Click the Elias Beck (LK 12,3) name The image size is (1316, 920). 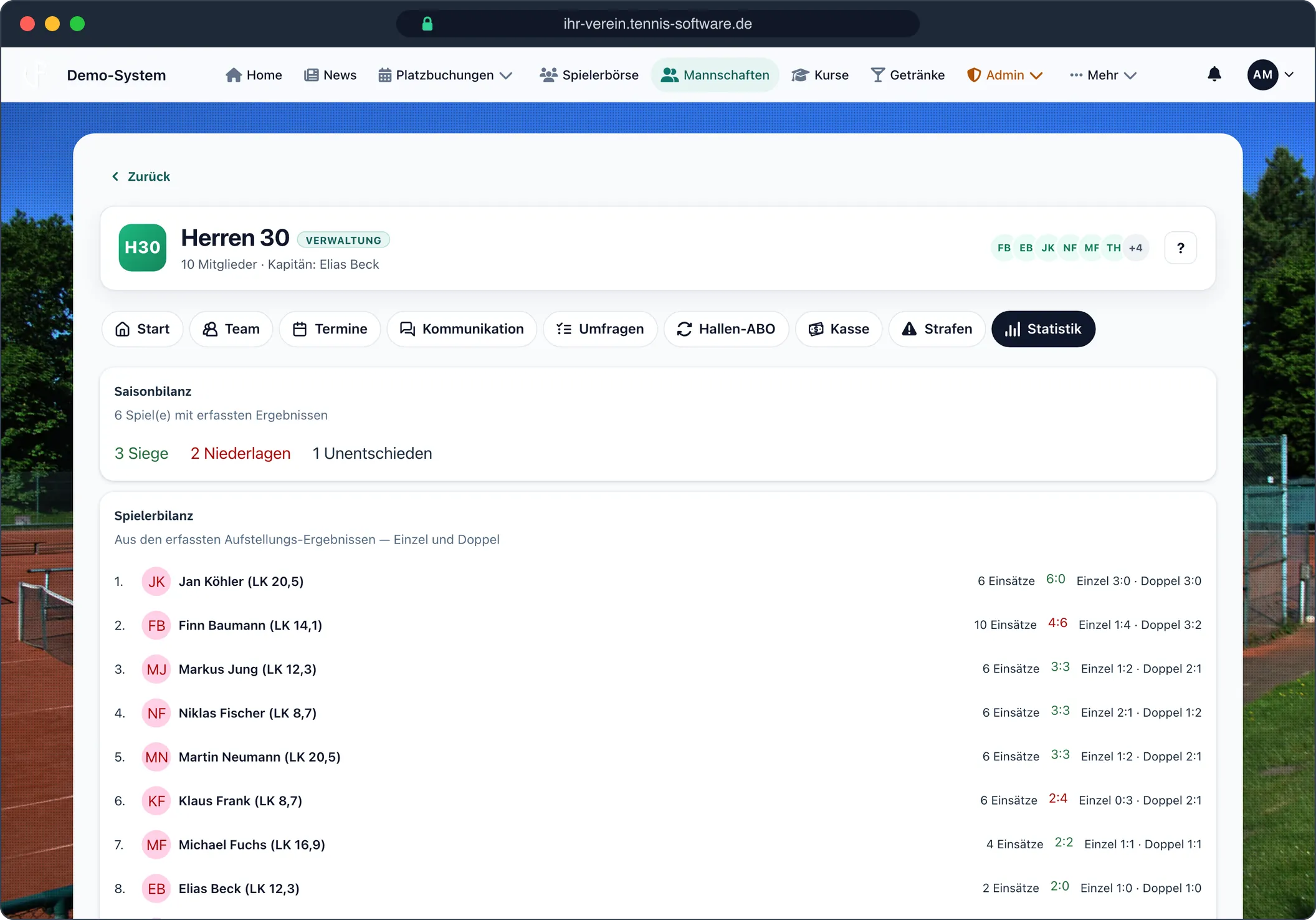click(x=239, y=889)
